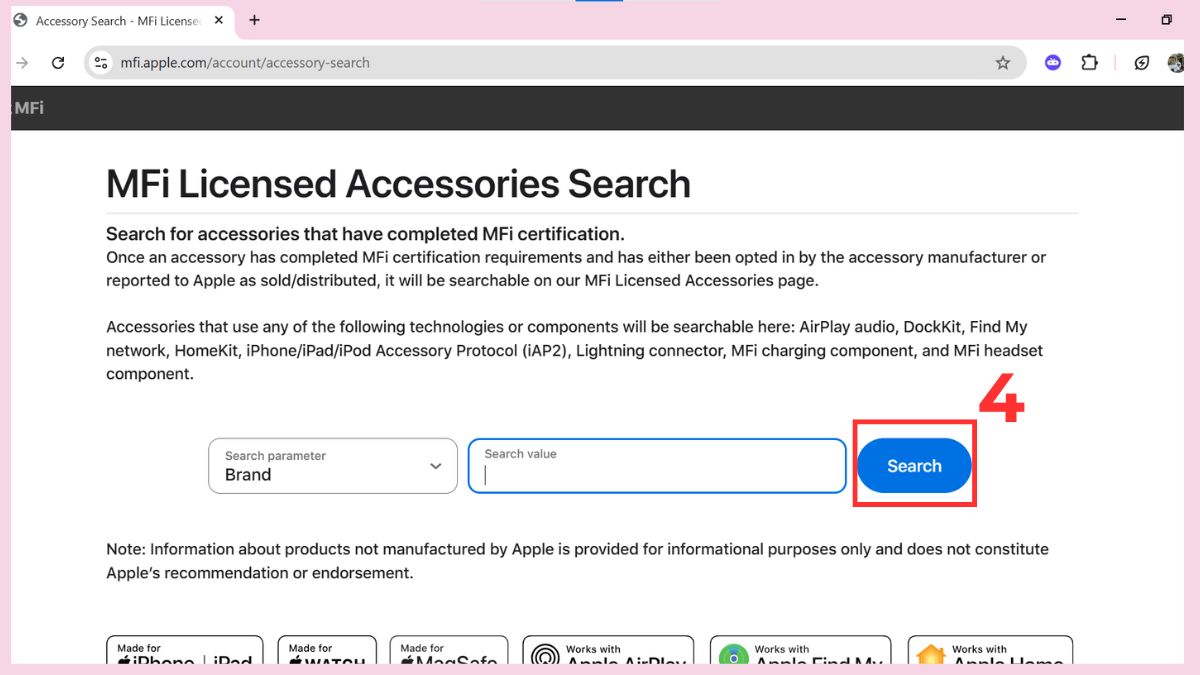Image resolution: width=1200 pixels, height=675 pixels.
Task: Click the browser forward arrow
Action: coord(22,62)
